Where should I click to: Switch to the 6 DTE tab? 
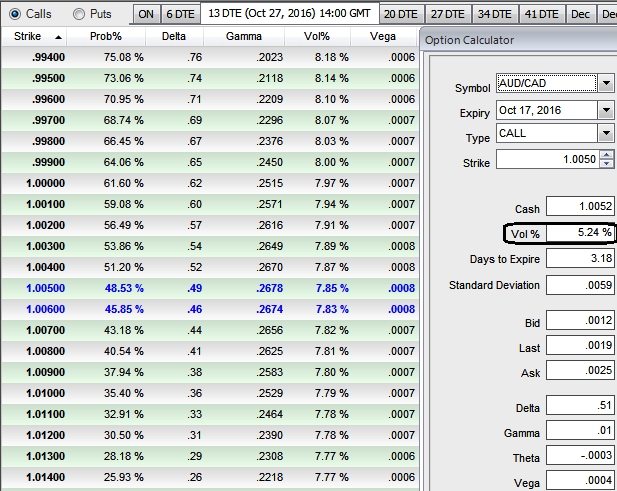point(180,14)
